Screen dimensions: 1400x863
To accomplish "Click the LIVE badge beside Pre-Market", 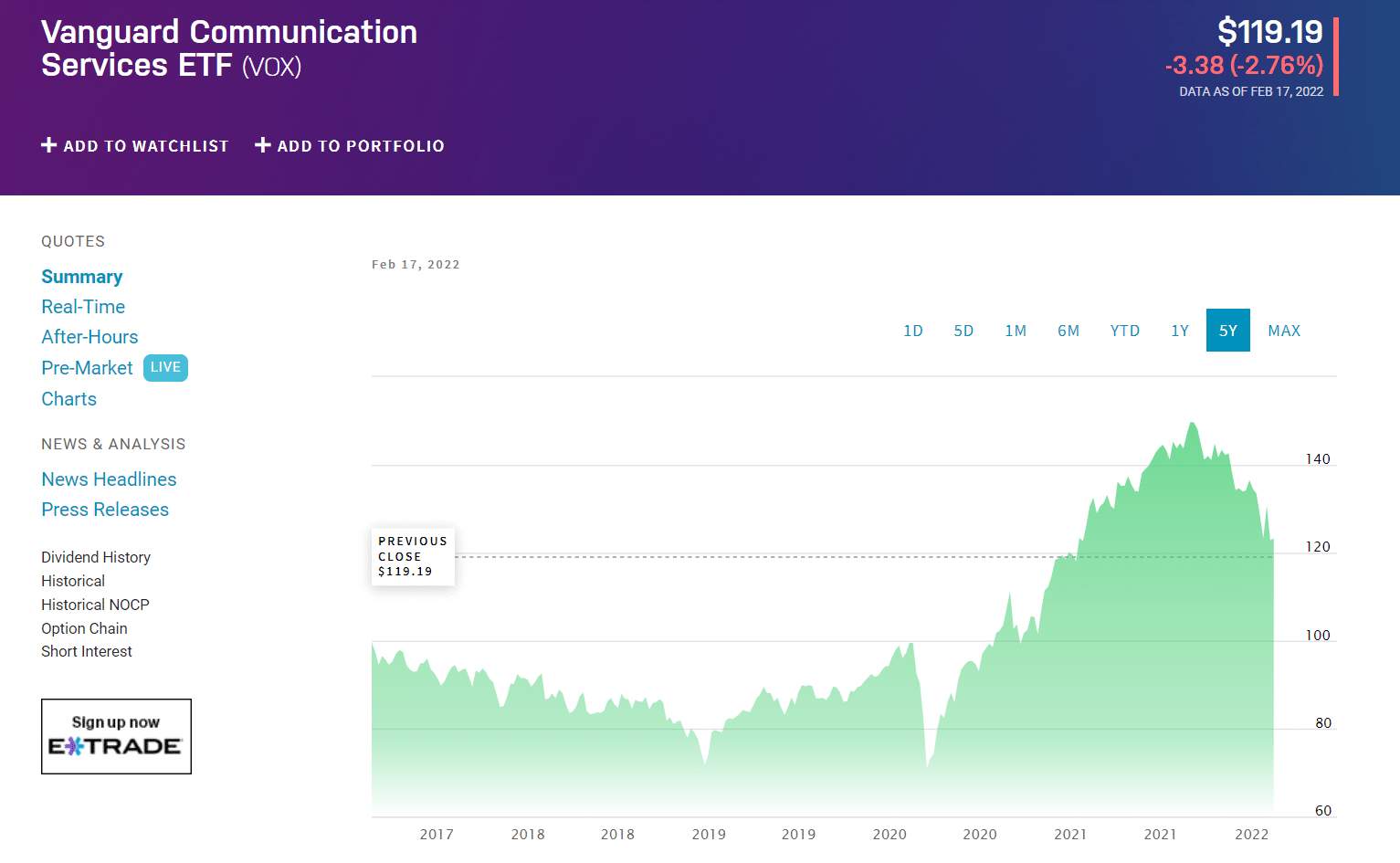I will [165, 367].
